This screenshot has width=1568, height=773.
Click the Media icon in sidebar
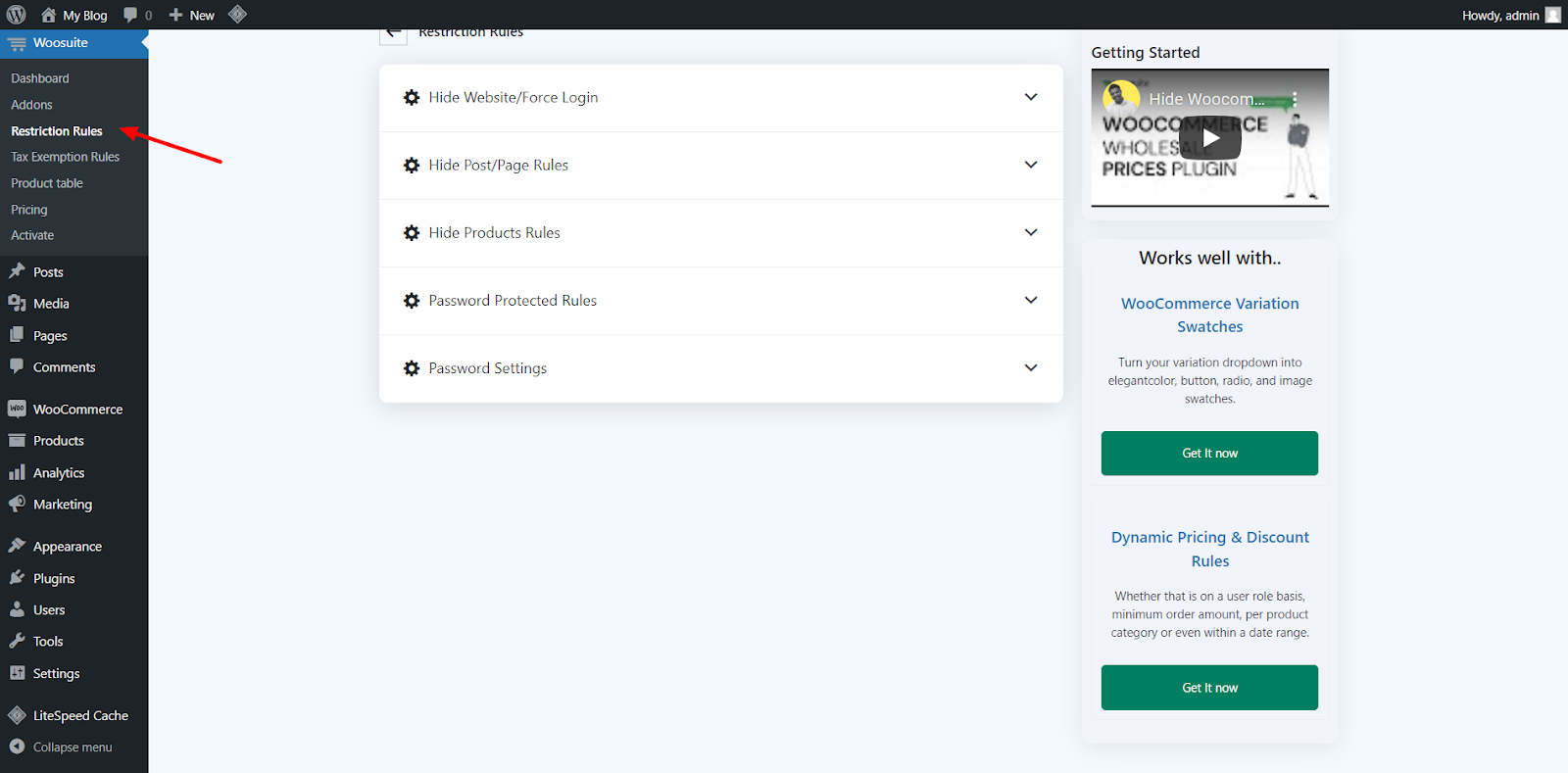pos(17,303)
